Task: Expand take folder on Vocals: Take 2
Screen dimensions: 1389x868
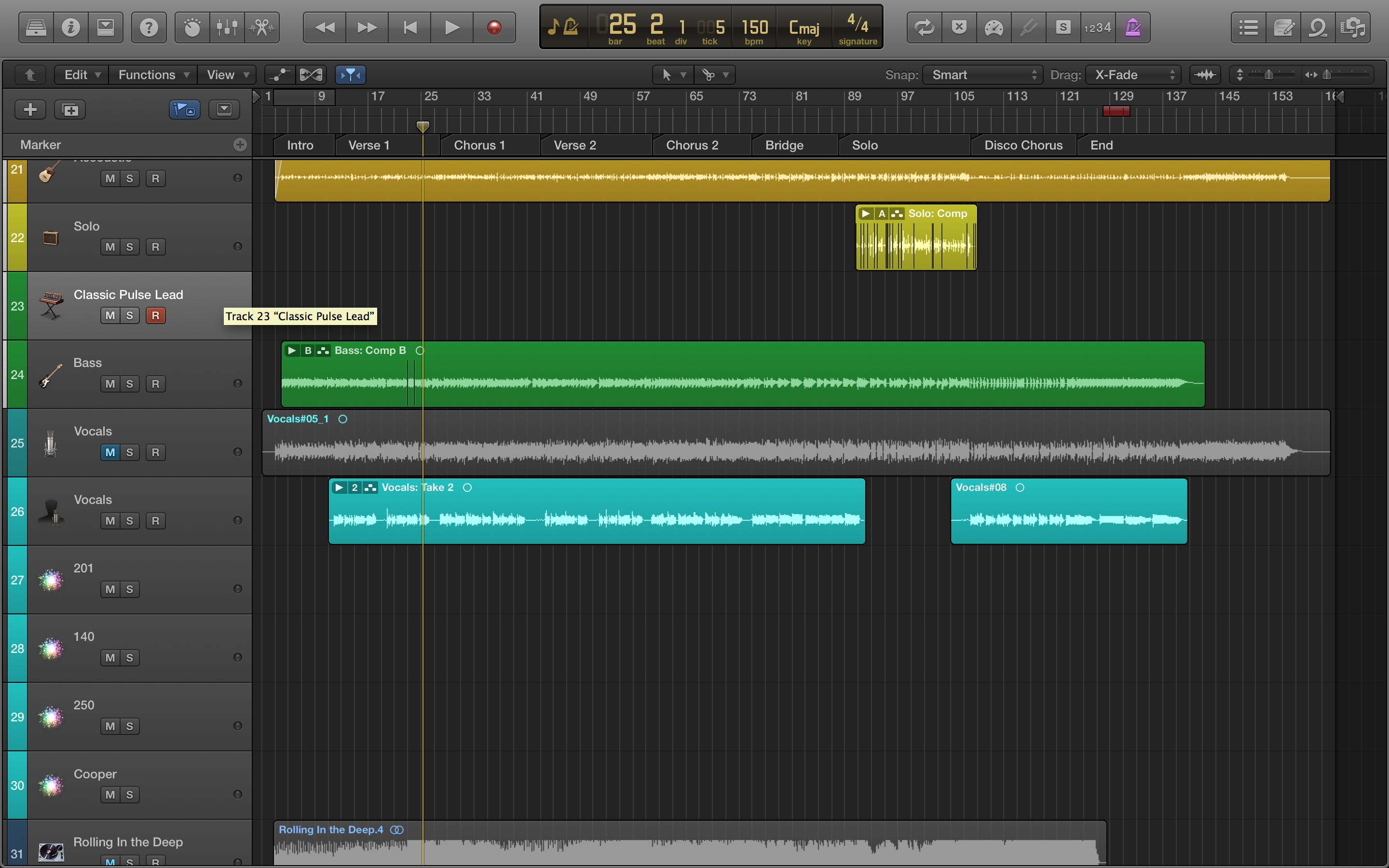Action: (339, 488)
